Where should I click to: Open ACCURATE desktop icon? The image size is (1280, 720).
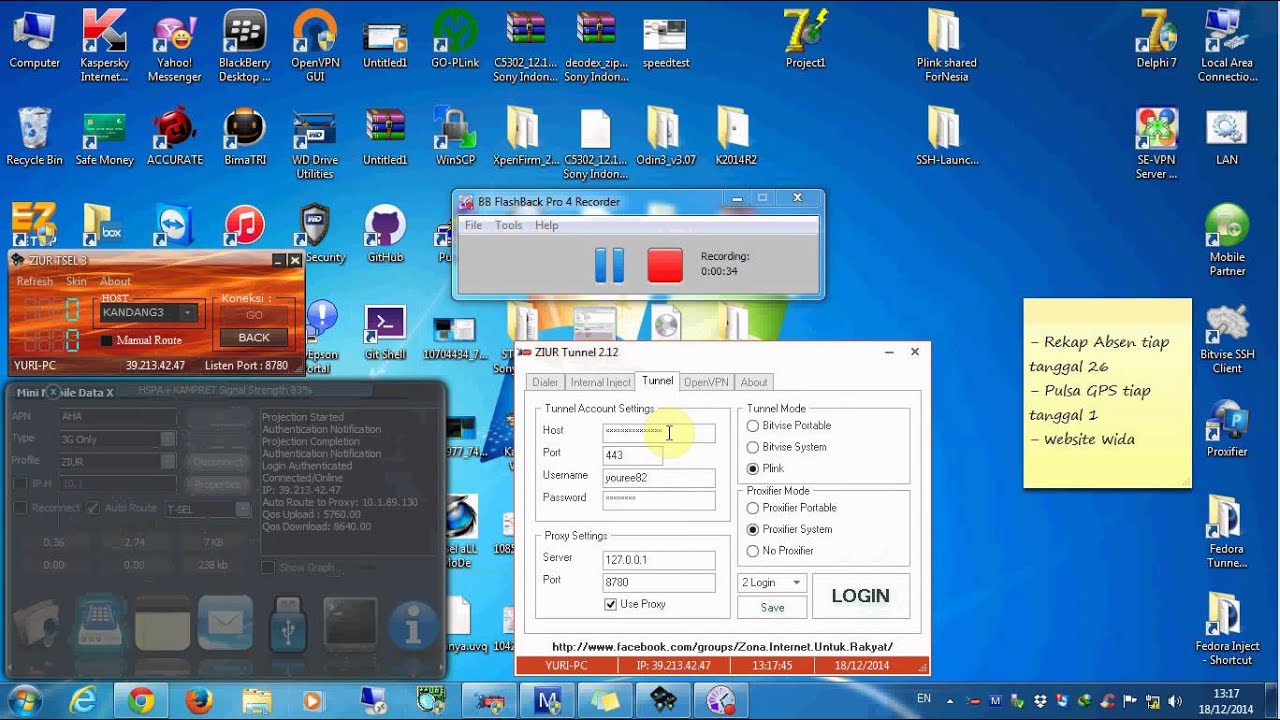click(x=174, y=137)
